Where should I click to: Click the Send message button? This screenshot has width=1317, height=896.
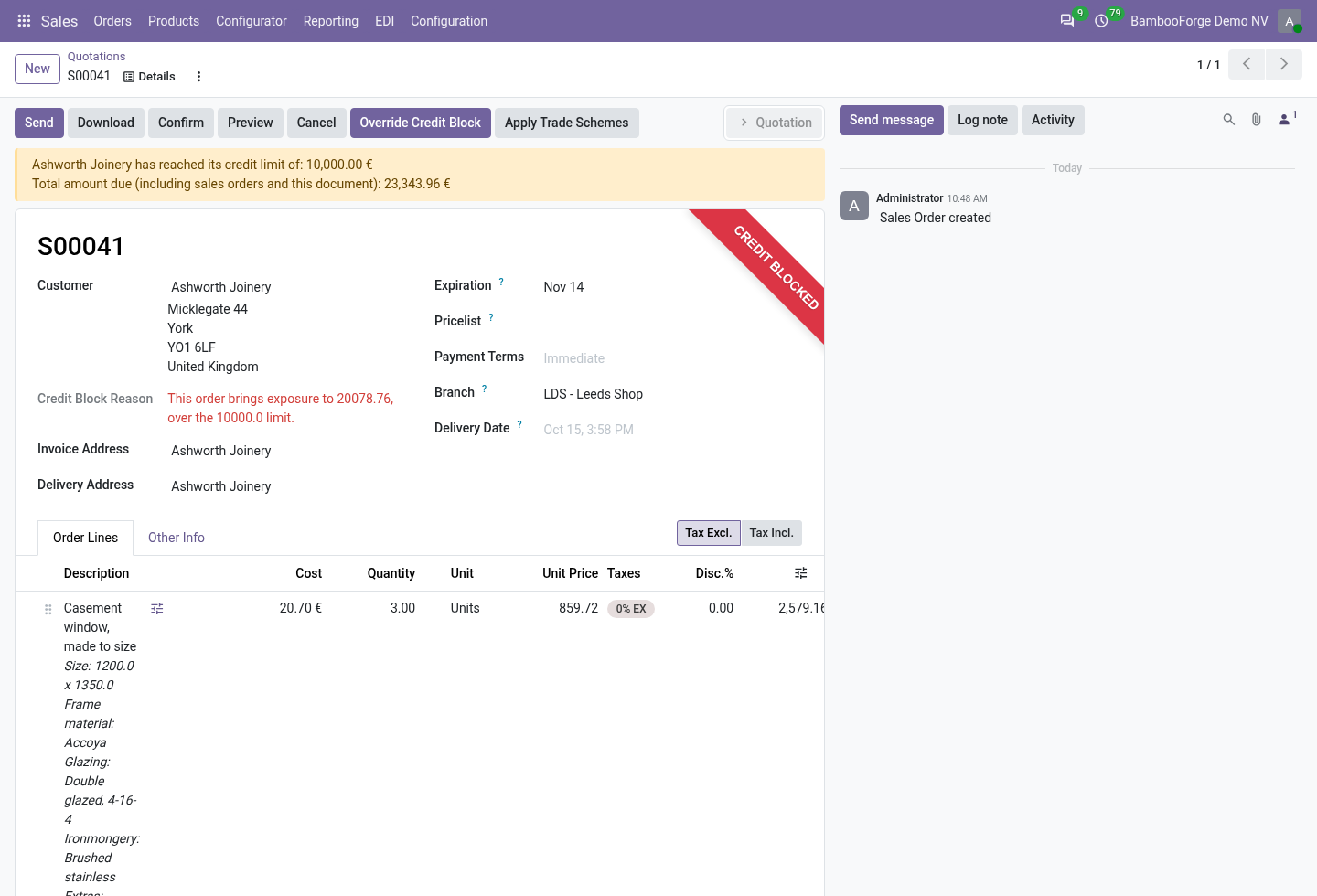click(892, 120)
